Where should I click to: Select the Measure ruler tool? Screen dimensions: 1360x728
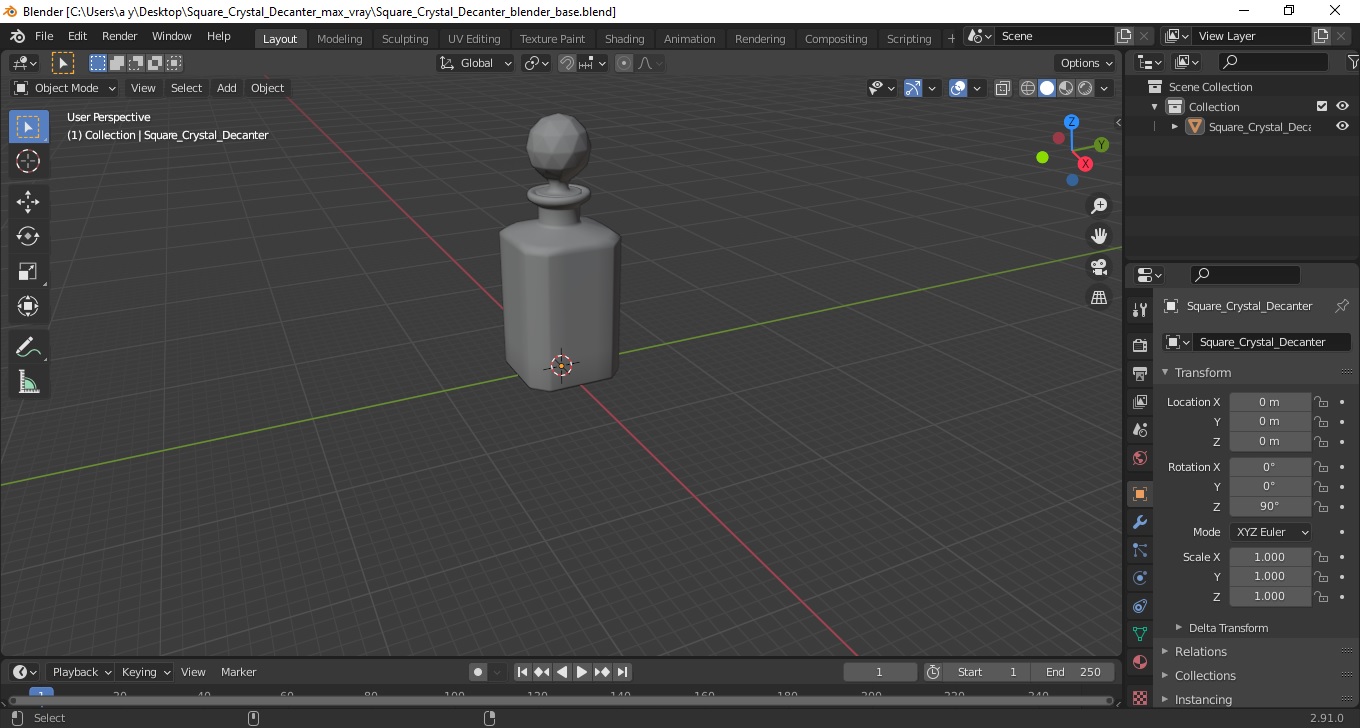[x=28, y=382]
